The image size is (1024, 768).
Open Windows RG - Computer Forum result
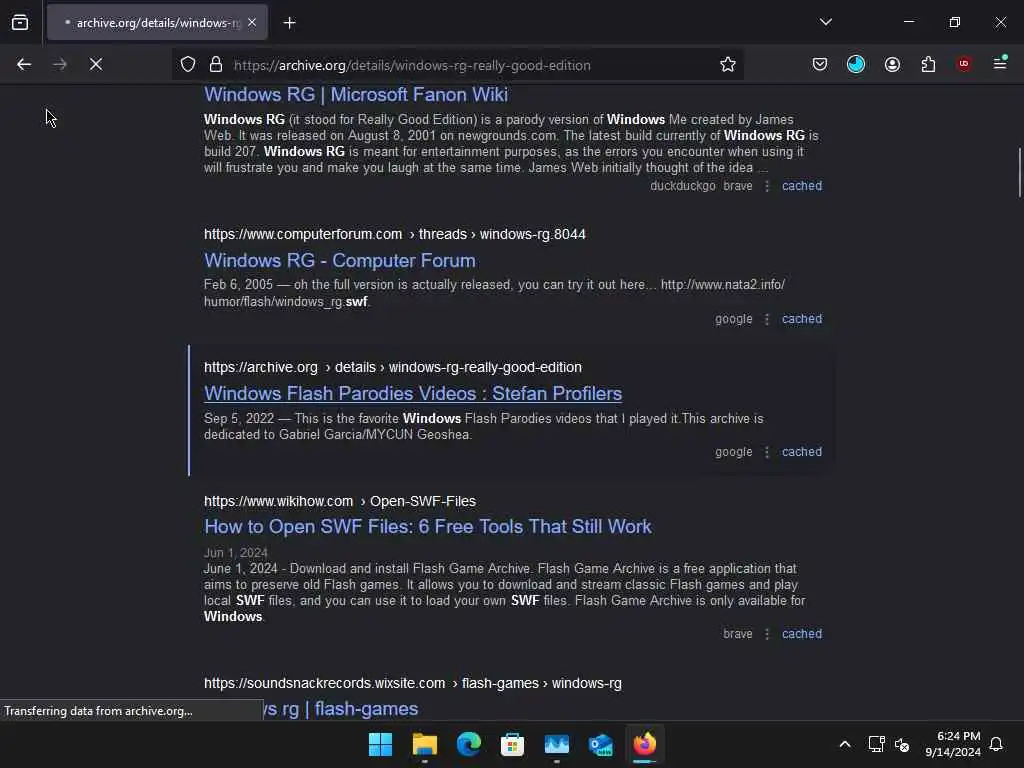(340, 261)
